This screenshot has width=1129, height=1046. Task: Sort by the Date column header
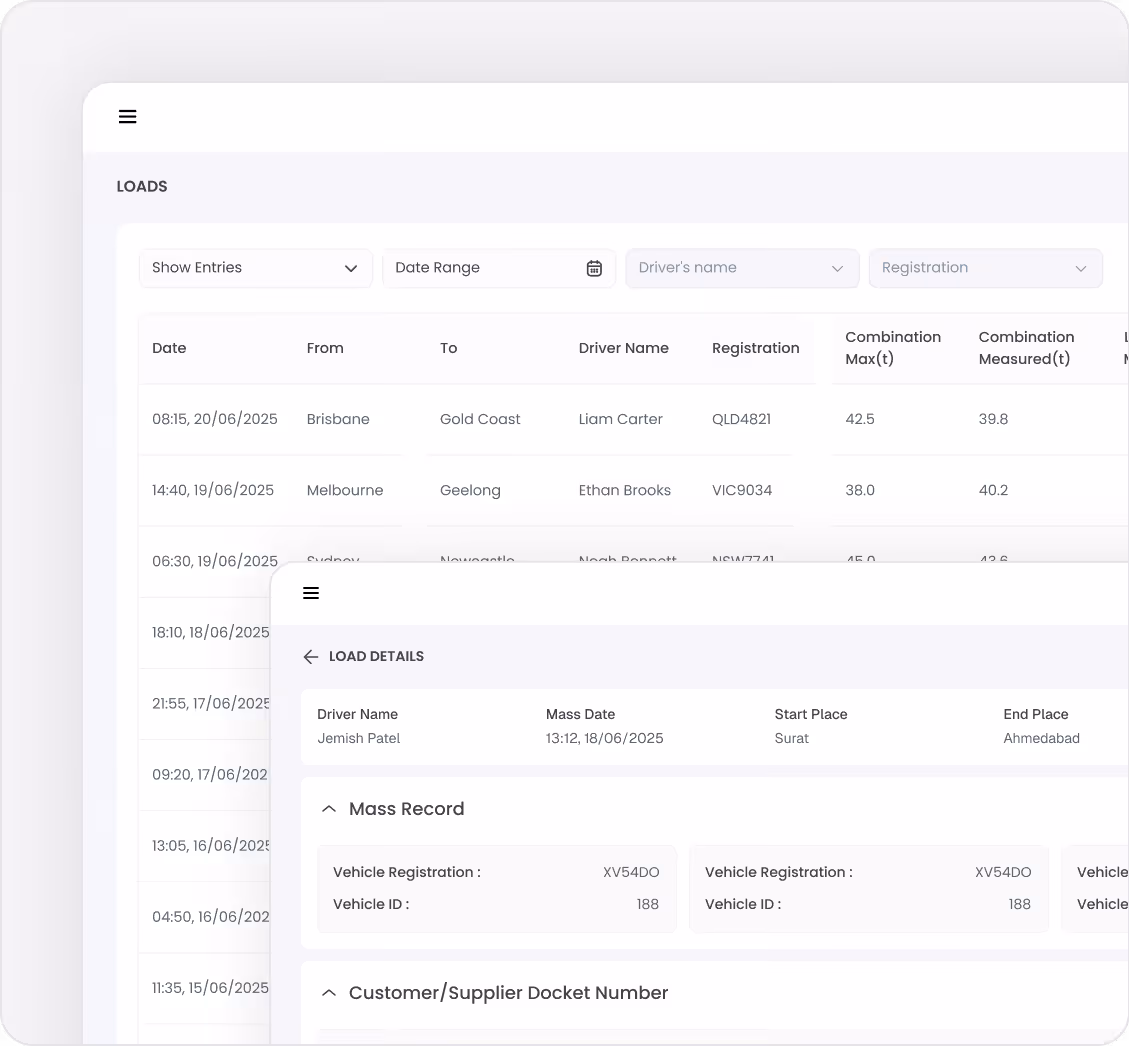click(x=169, y=348)
